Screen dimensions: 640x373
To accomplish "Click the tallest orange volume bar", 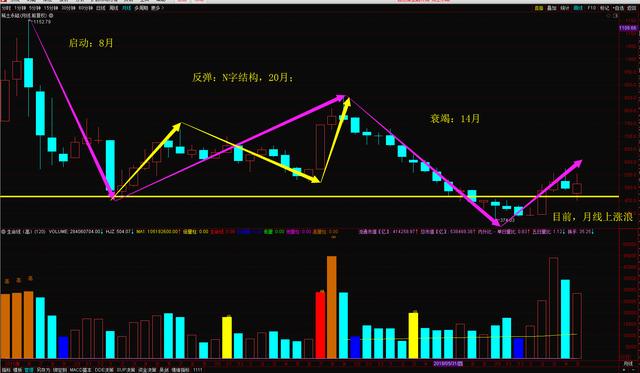I will (332, 307).
